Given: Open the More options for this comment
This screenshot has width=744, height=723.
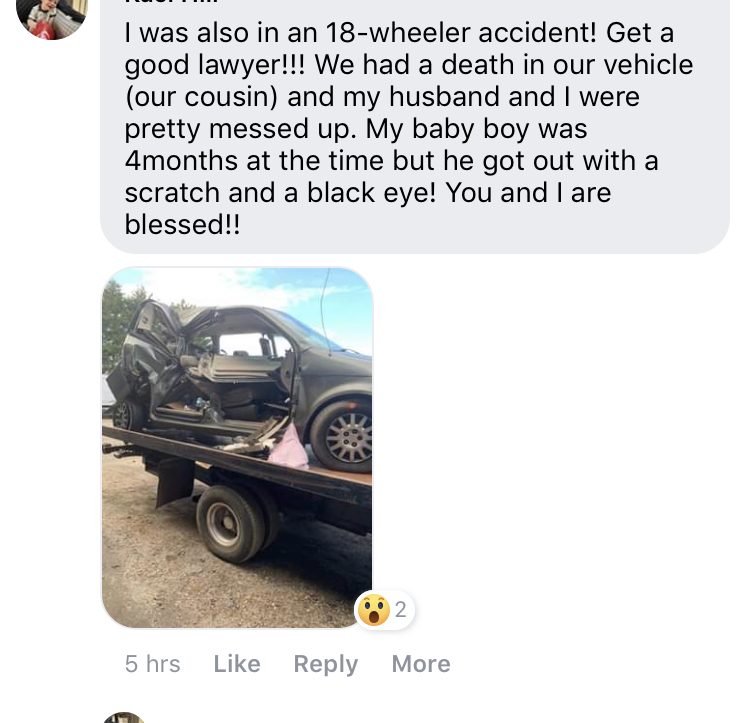Looking at the screenshot, I should coord(421,663).
